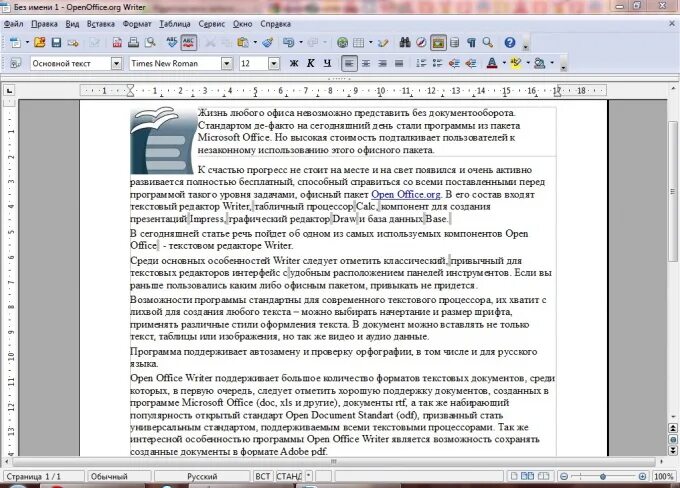Open the Вид menu
The width and height of the screenshot is (680, 488).
pos(72,24)
